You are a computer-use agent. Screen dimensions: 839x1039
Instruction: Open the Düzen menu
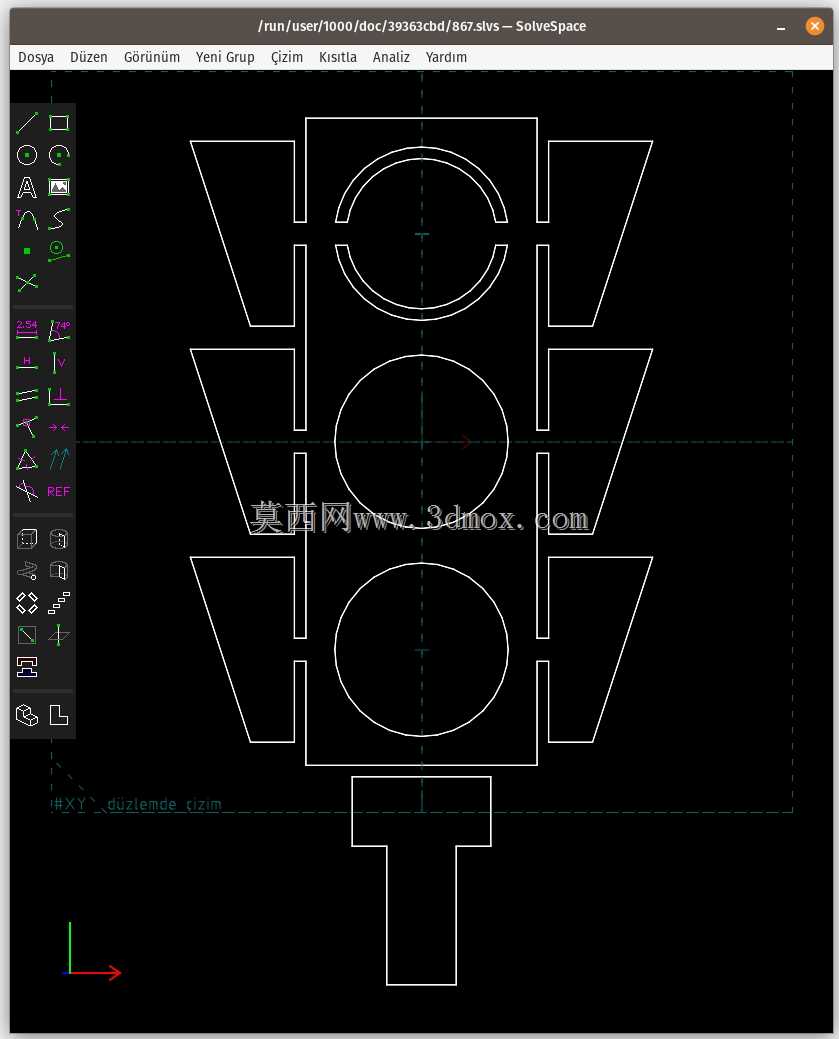tap(89, 57)
